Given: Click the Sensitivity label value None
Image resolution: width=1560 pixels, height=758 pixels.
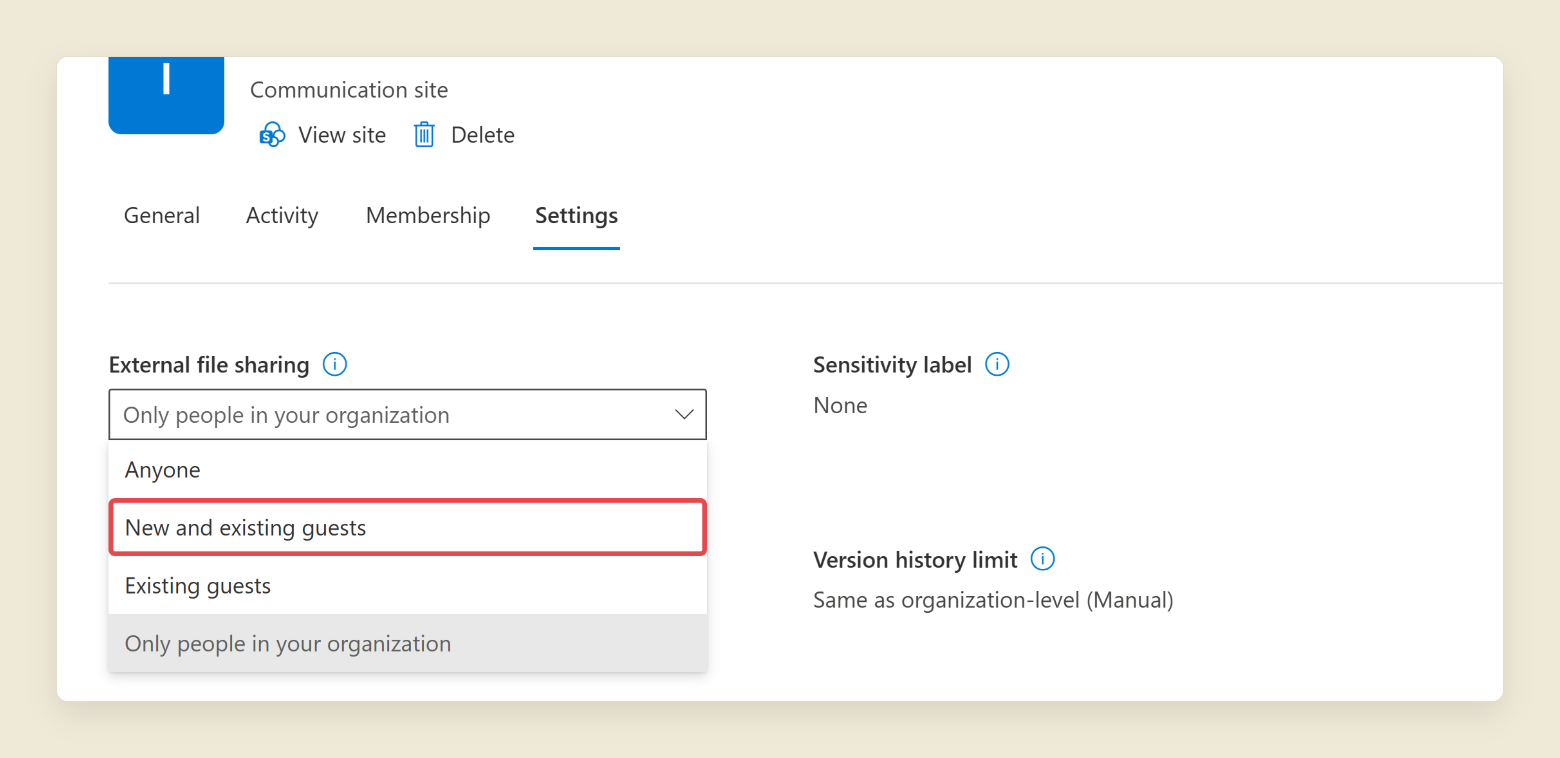Looking at the screenshot, I should (x=840, y=405).
